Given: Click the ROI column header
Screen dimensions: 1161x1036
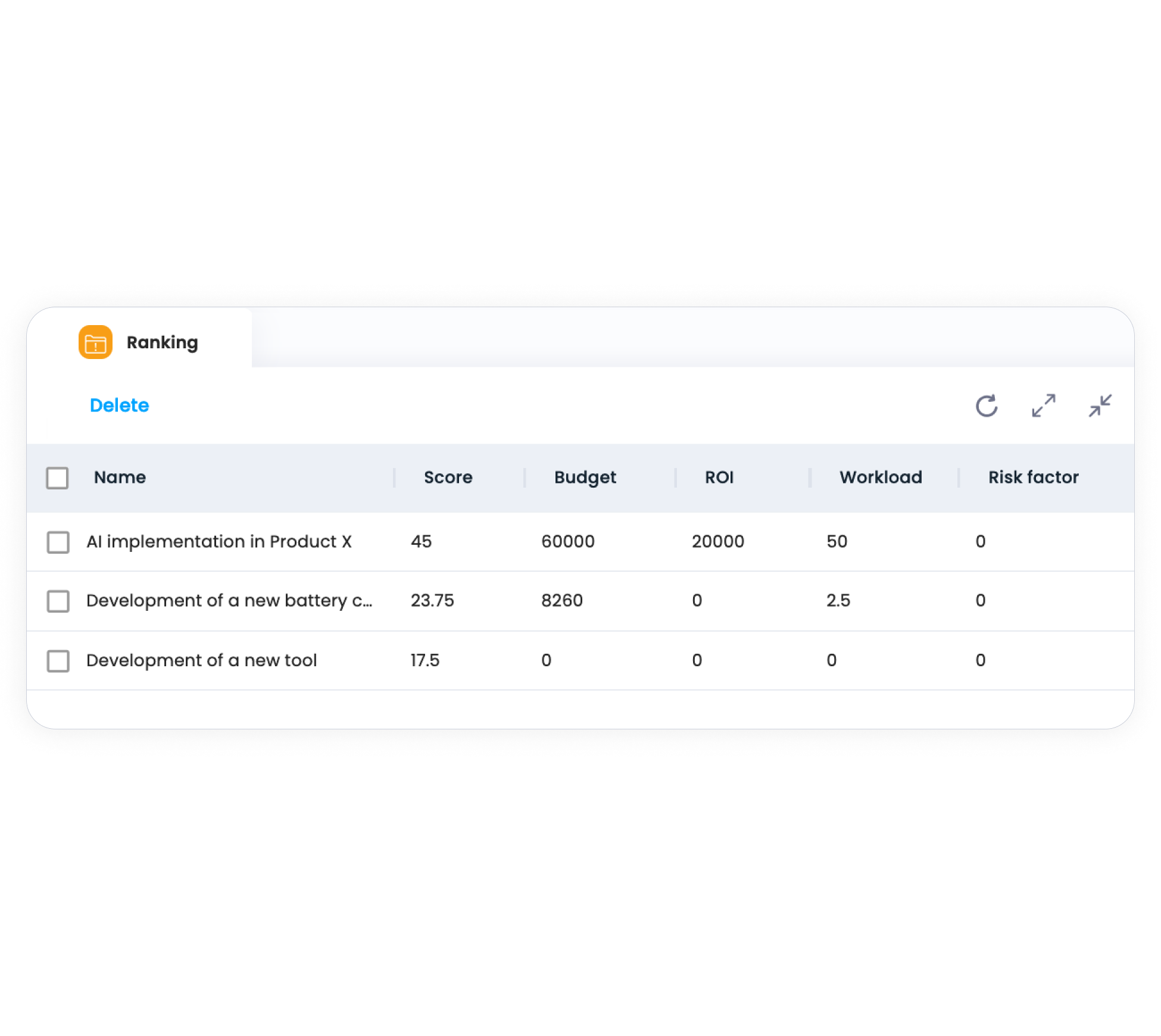Looking at the screenshot, I should pyautogui.click(x=719, y=478).
